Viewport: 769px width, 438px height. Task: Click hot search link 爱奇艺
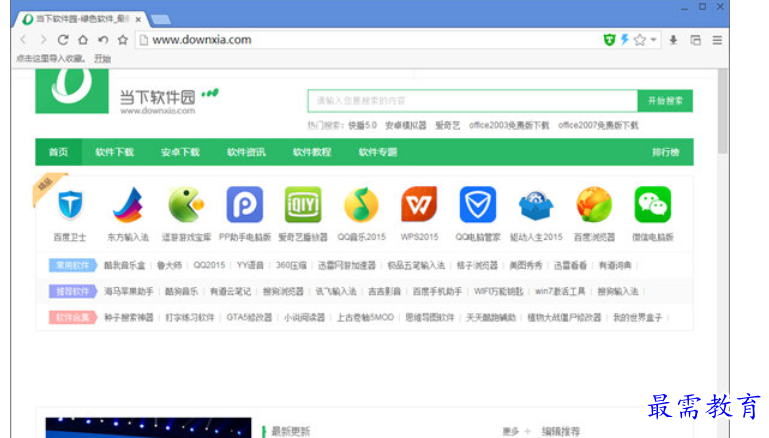click(447, 125)
